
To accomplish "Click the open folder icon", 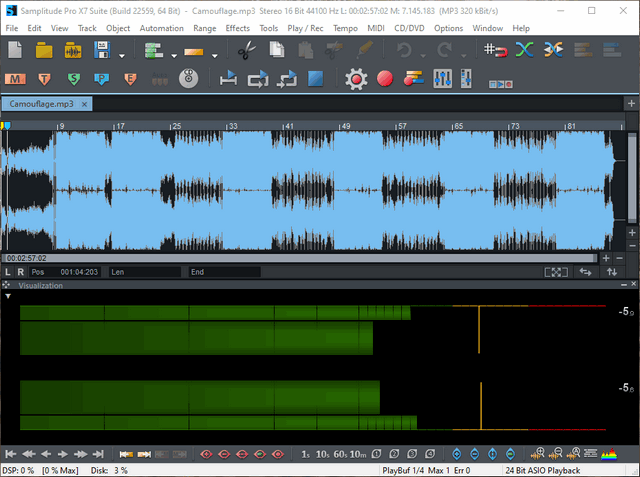I will 44,50.
